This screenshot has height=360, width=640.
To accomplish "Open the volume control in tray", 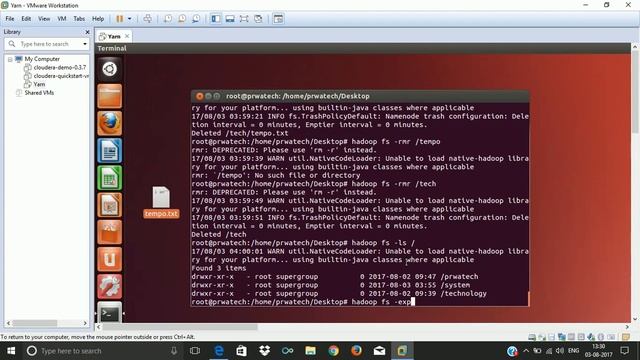I will coord(560,351).
